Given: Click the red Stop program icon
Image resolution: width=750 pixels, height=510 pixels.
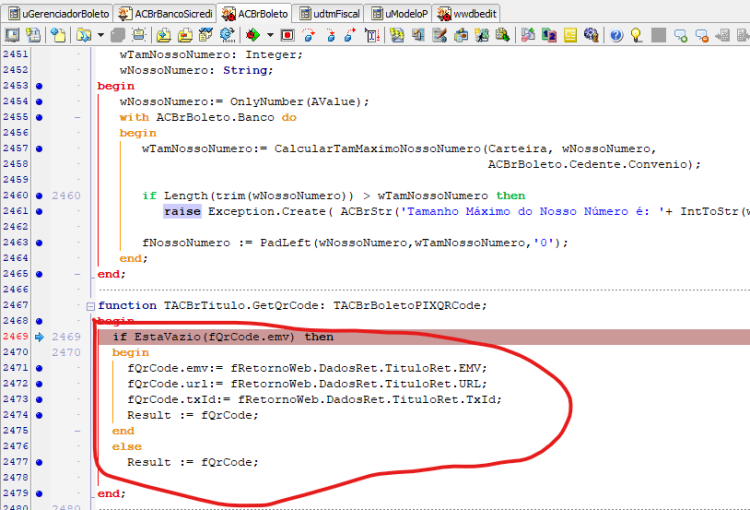Looking at the screenshot, I should [x=287, y=35].
